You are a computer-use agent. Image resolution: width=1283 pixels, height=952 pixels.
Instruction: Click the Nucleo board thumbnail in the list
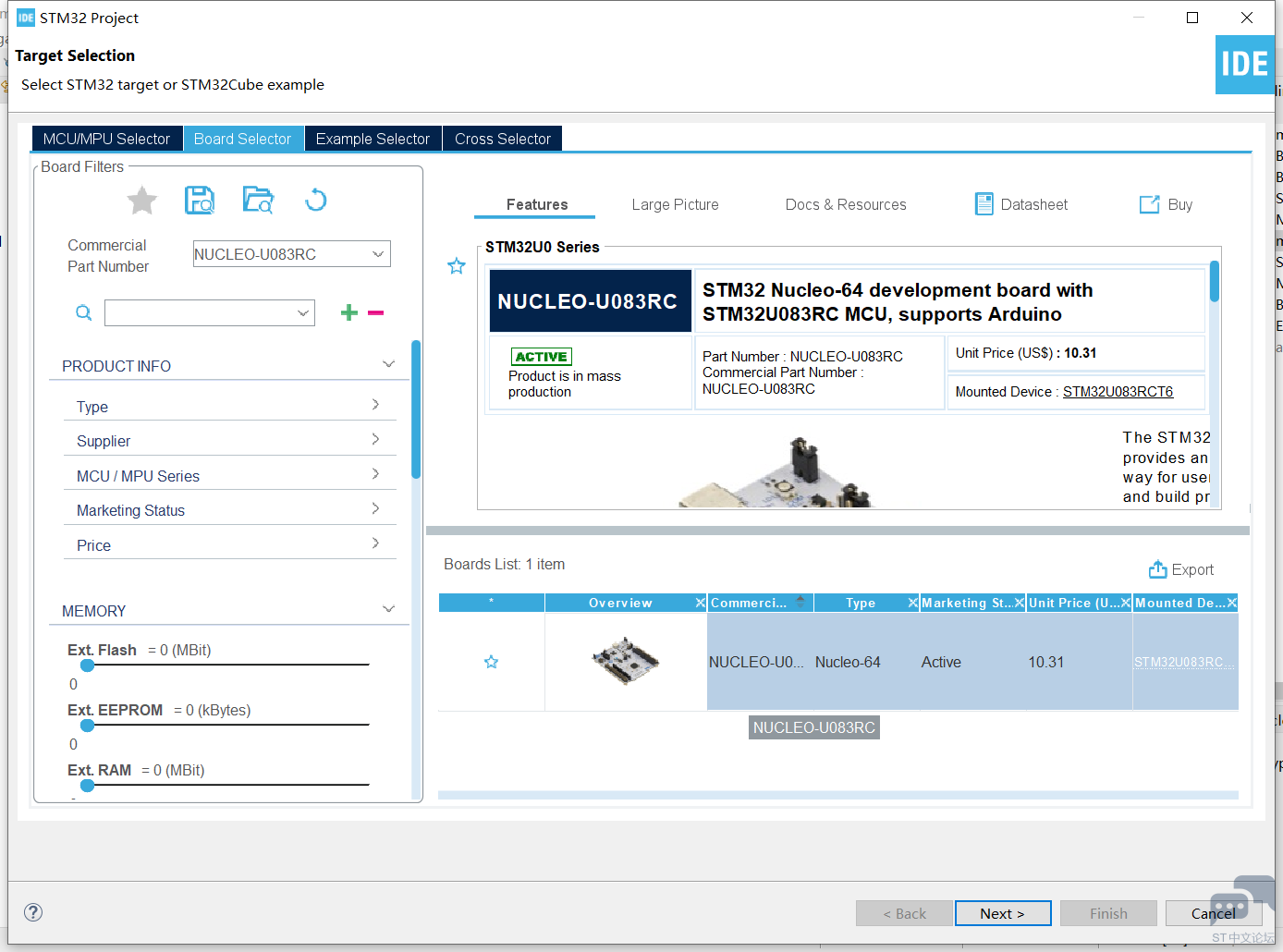click(x=626, y=661)
